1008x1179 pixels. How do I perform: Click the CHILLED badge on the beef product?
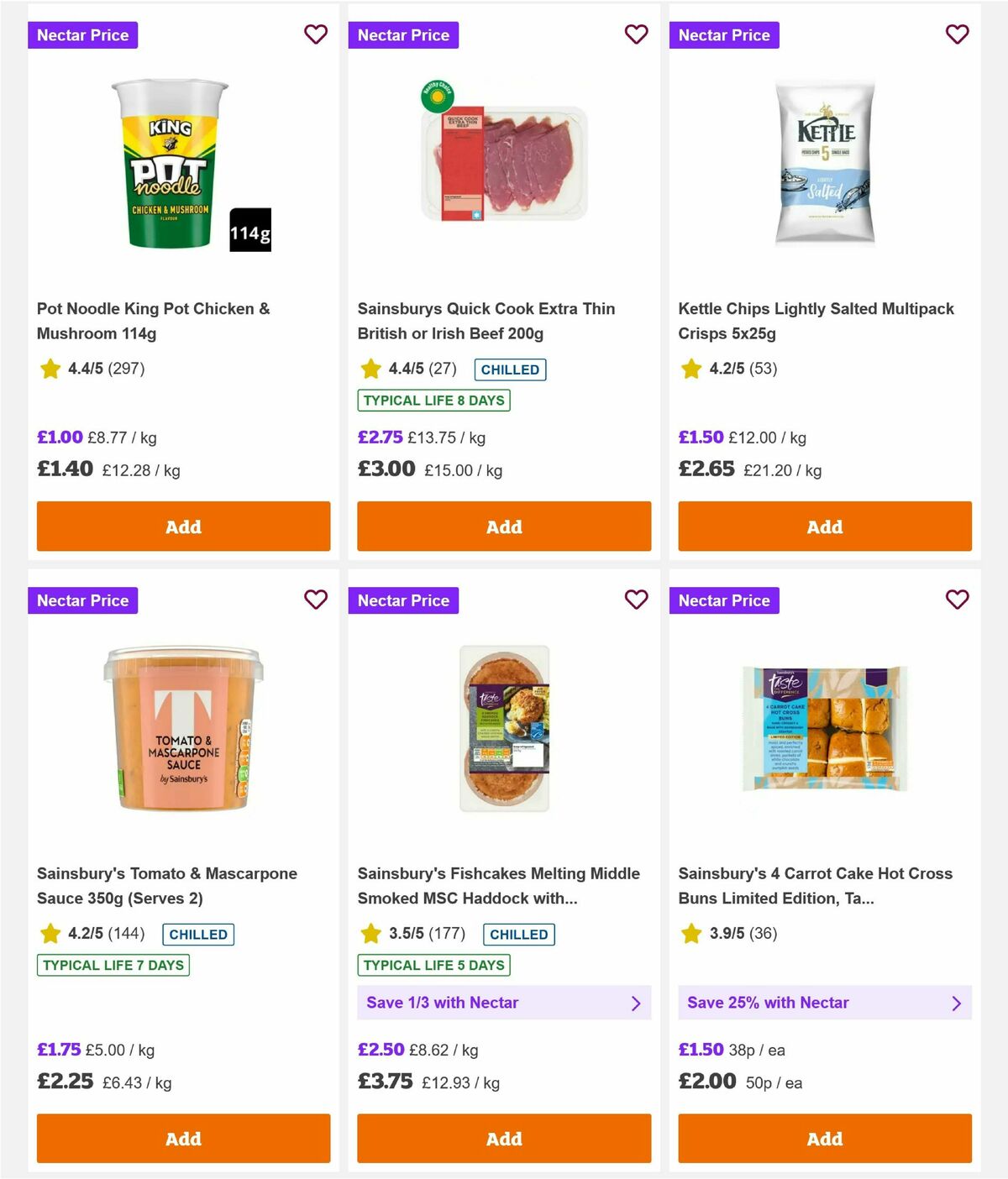tap(509, 369)
